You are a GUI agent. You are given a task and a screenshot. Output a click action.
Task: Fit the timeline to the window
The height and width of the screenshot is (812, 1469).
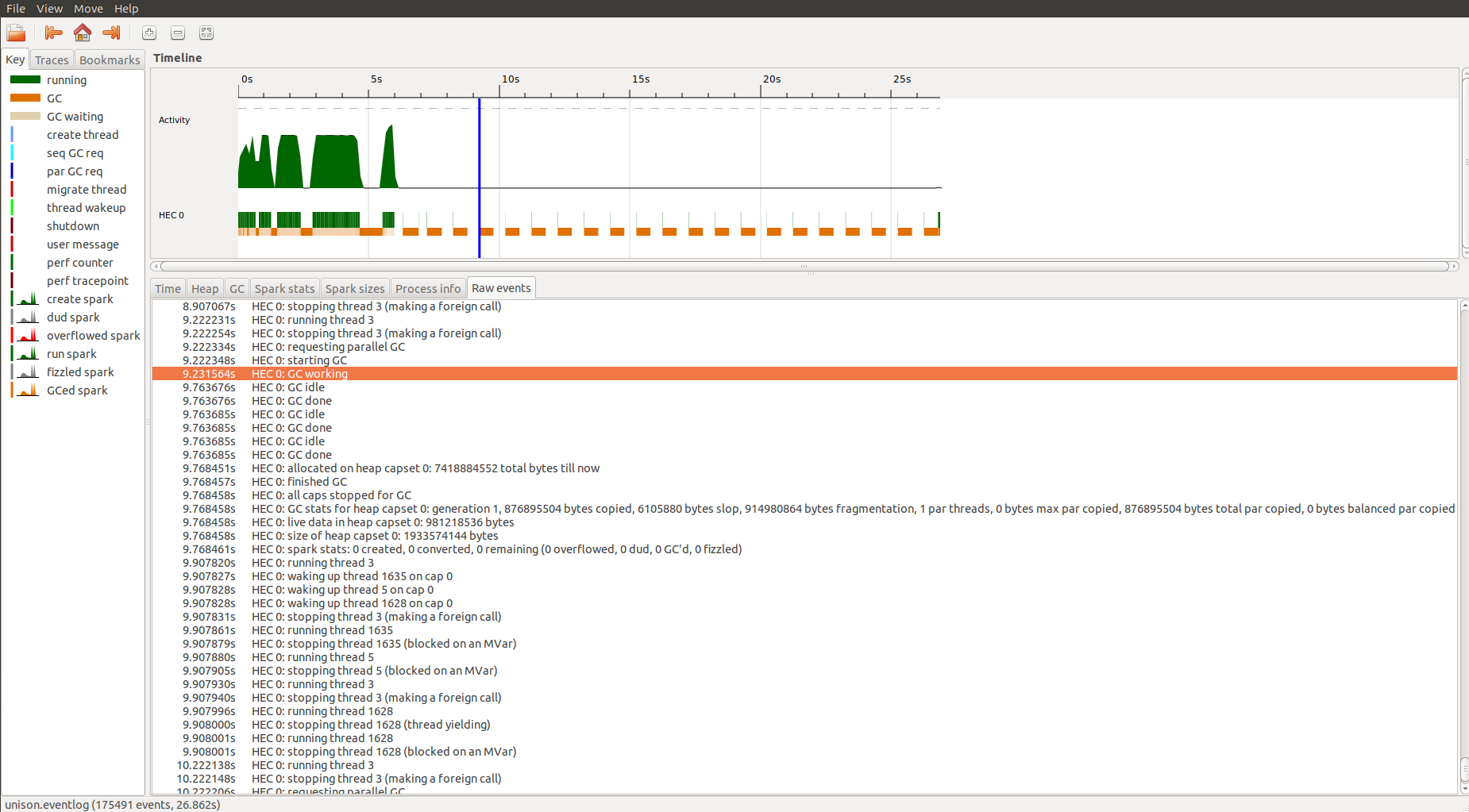(x=206, y=33)
